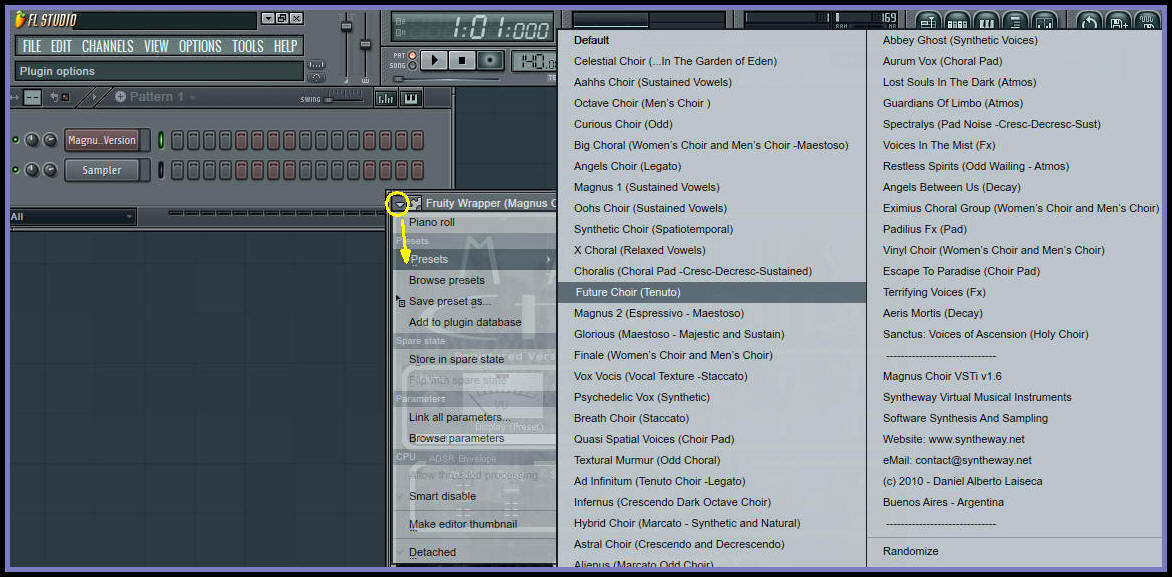Open the All channel filter dropdown

click(73, 217)
